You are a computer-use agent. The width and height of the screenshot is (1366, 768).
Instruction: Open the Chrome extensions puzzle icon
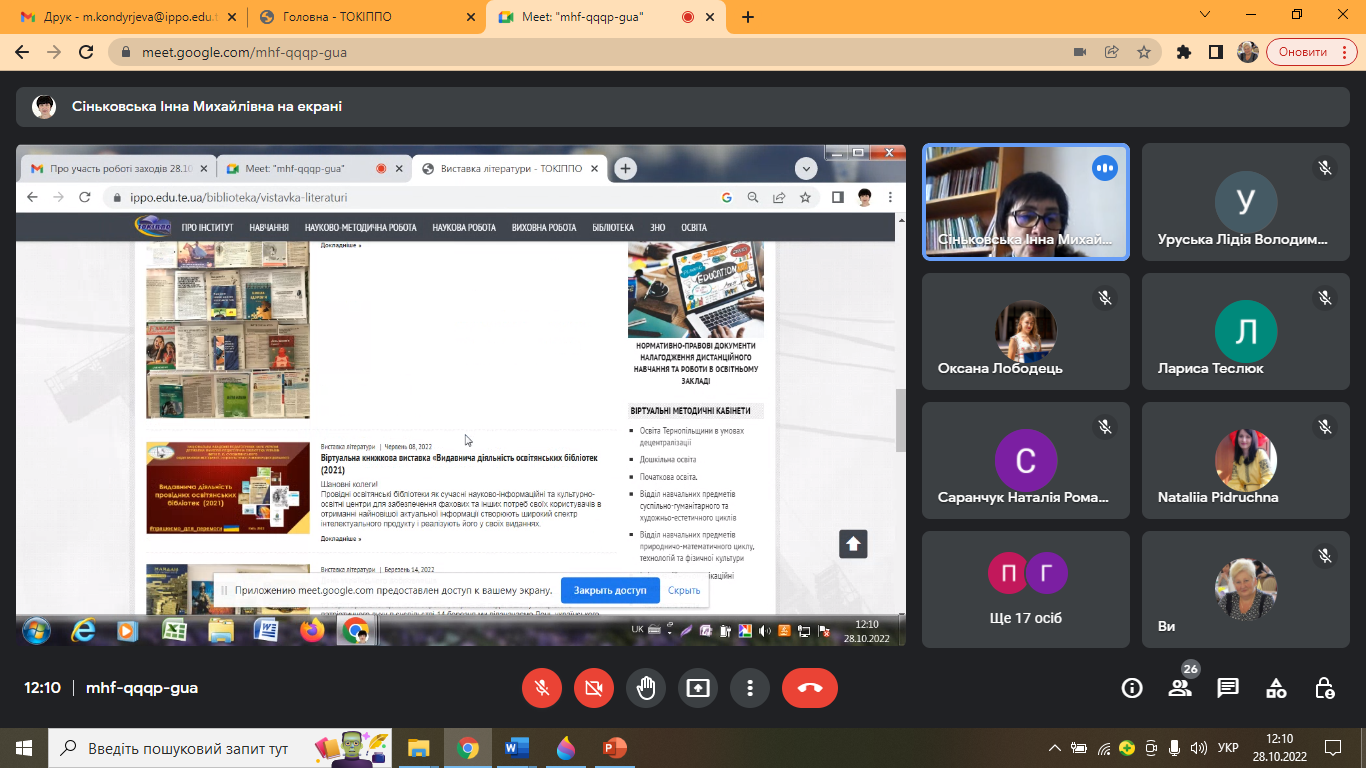click(1185, 52)
